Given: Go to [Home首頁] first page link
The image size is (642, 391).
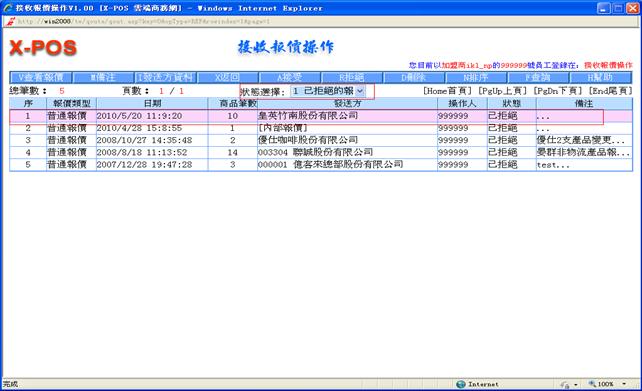Looking at the screenshot, I should [447, 91].
